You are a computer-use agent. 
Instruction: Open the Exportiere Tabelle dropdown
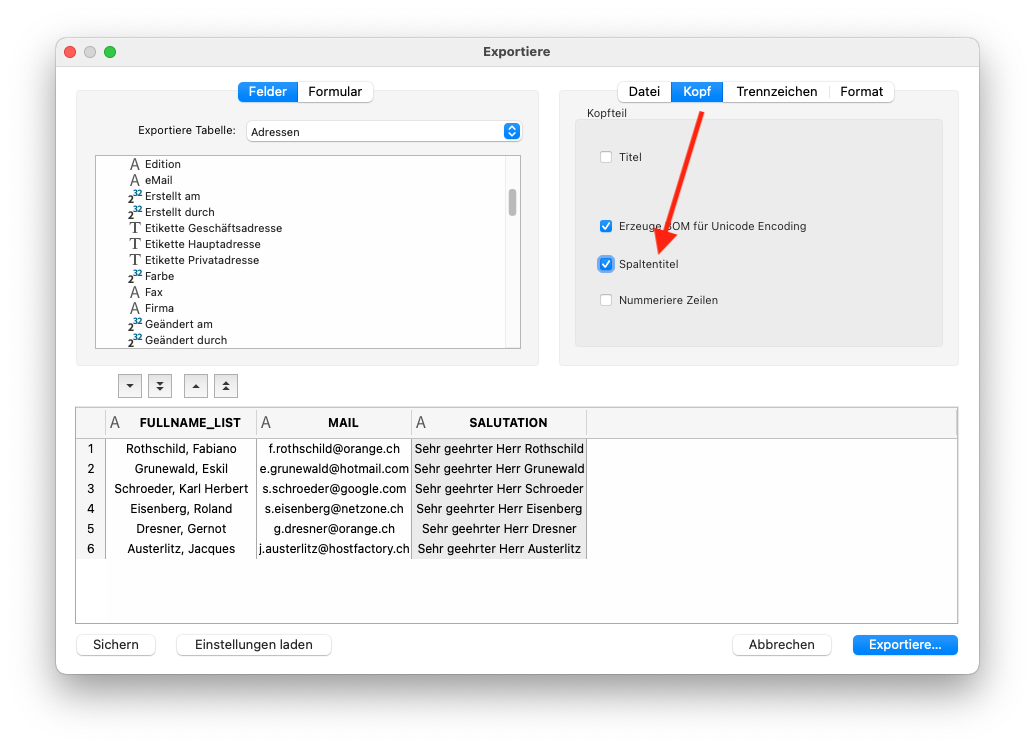click(384, 131)
